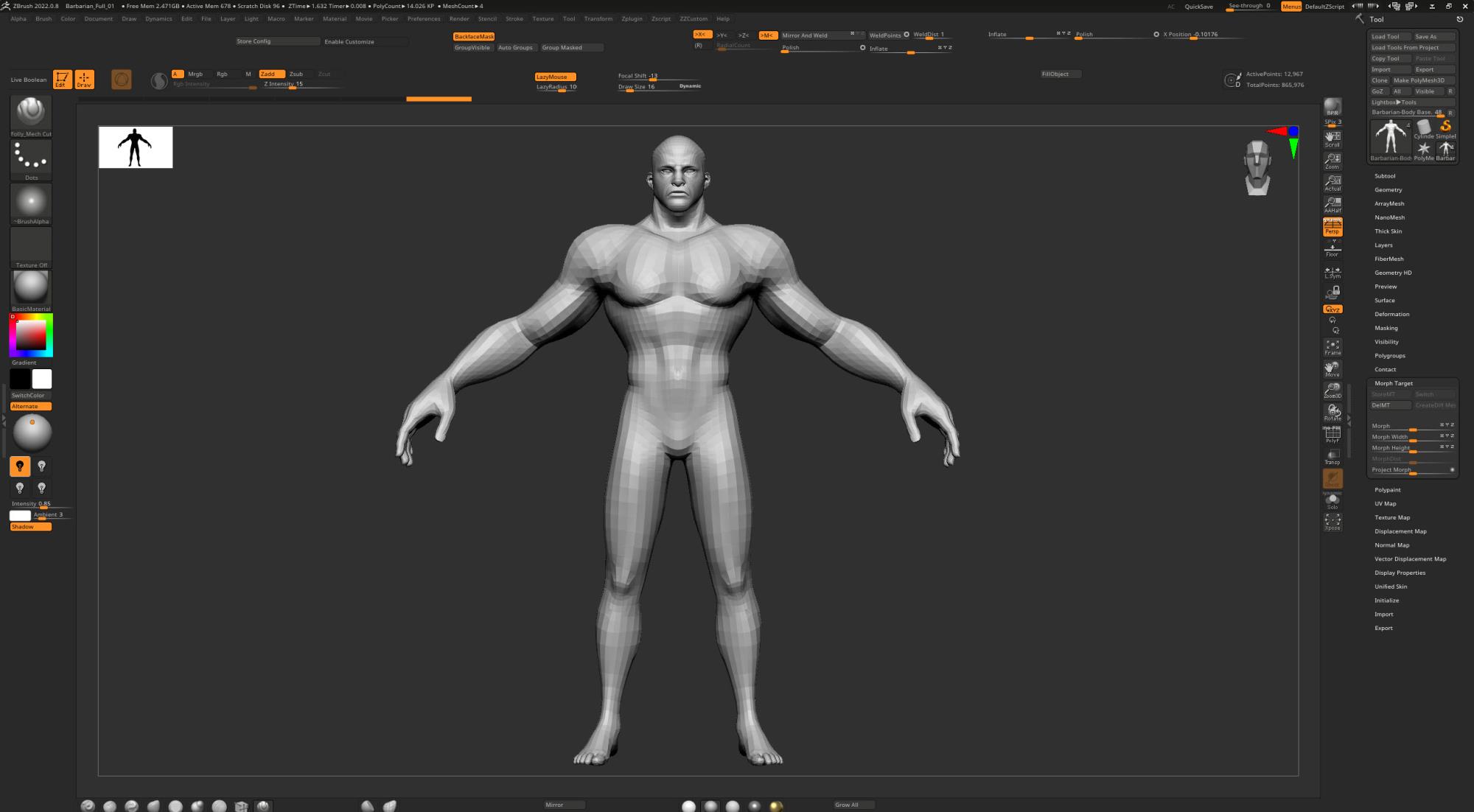Click the DelMT button

1390,405
